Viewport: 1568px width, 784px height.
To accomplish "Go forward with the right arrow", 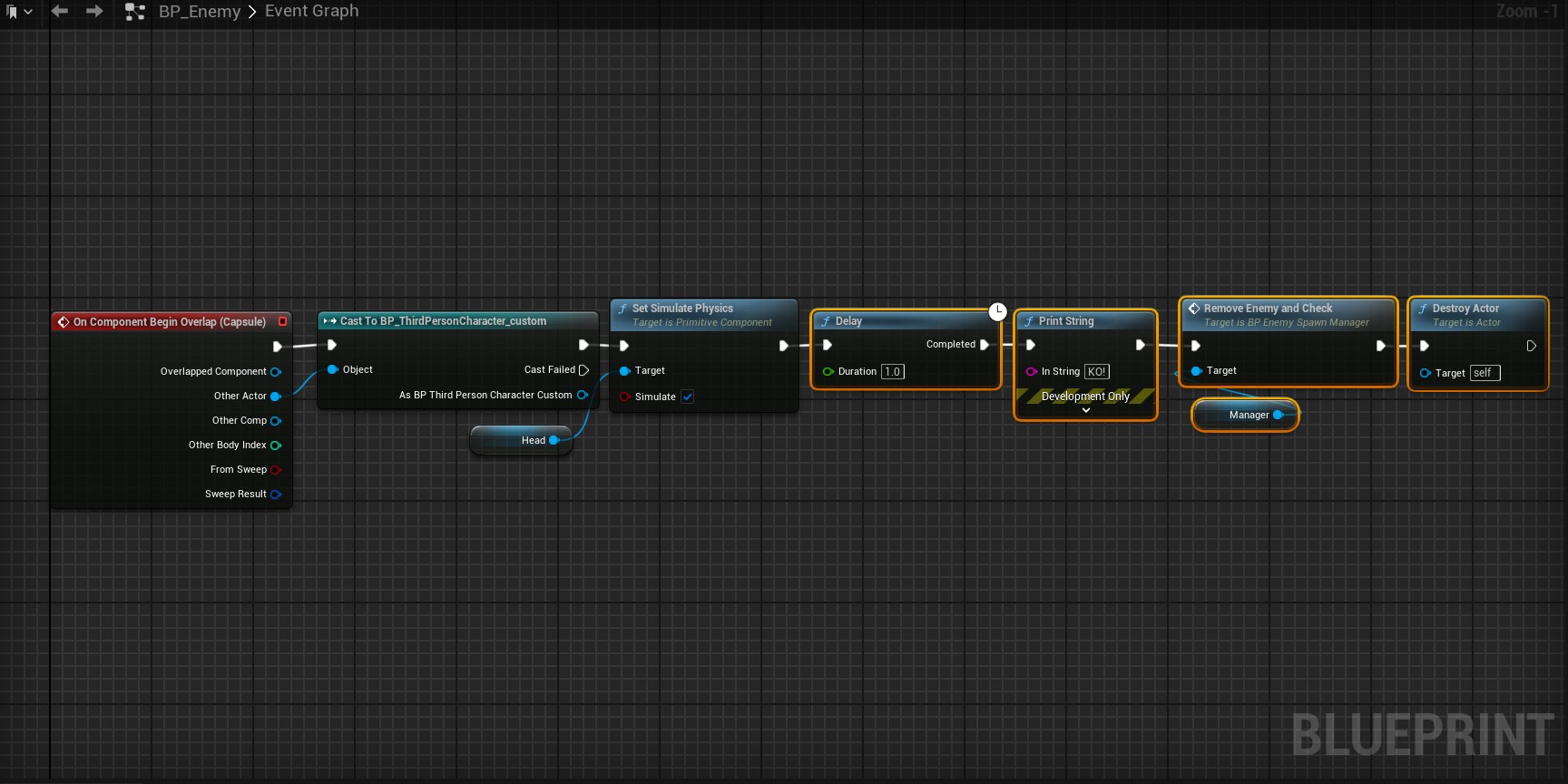I will point(94,11).
